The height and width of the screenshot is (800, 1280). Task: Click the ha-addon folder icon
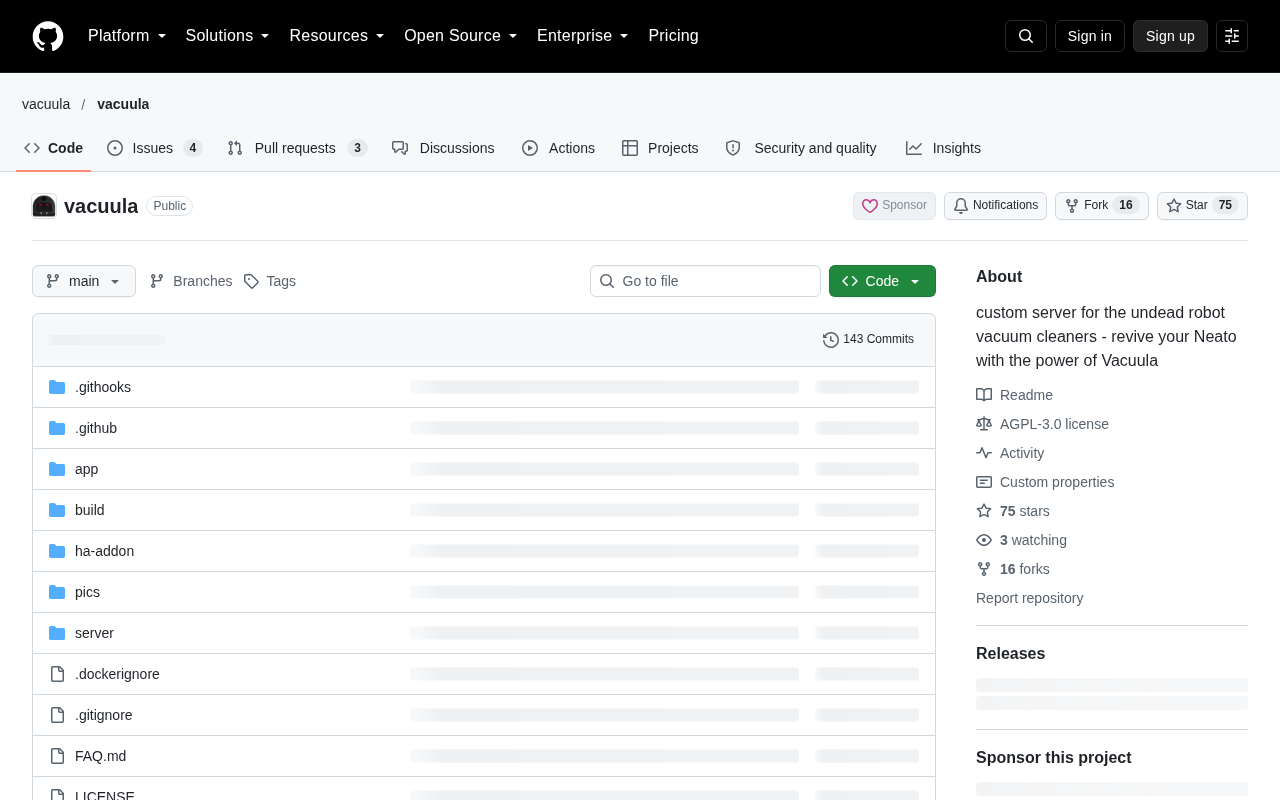57,551
